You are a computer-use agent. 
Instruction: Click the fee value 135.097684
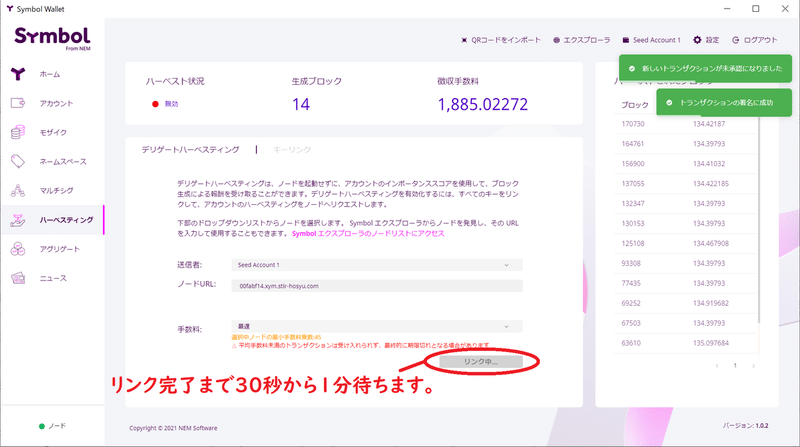coord(711,343)
